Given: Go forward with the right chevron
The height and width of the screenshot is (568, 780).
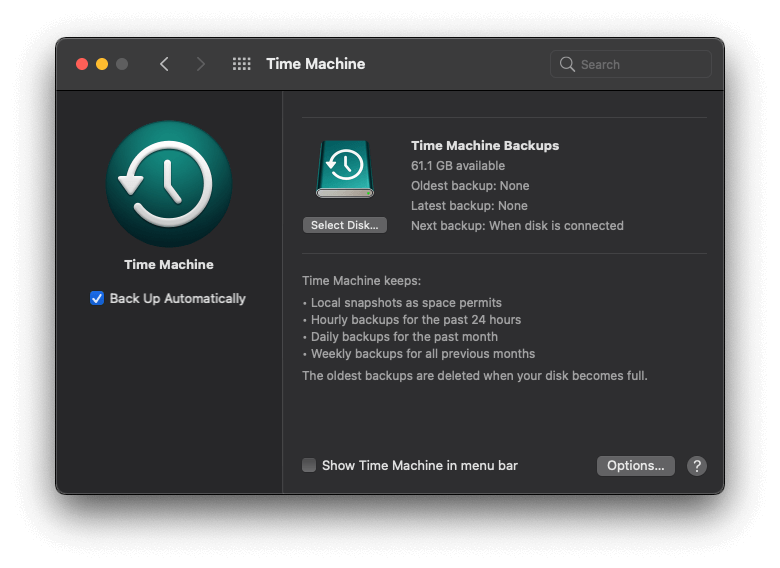Looking at the screenshot, I should pos(200,64).
